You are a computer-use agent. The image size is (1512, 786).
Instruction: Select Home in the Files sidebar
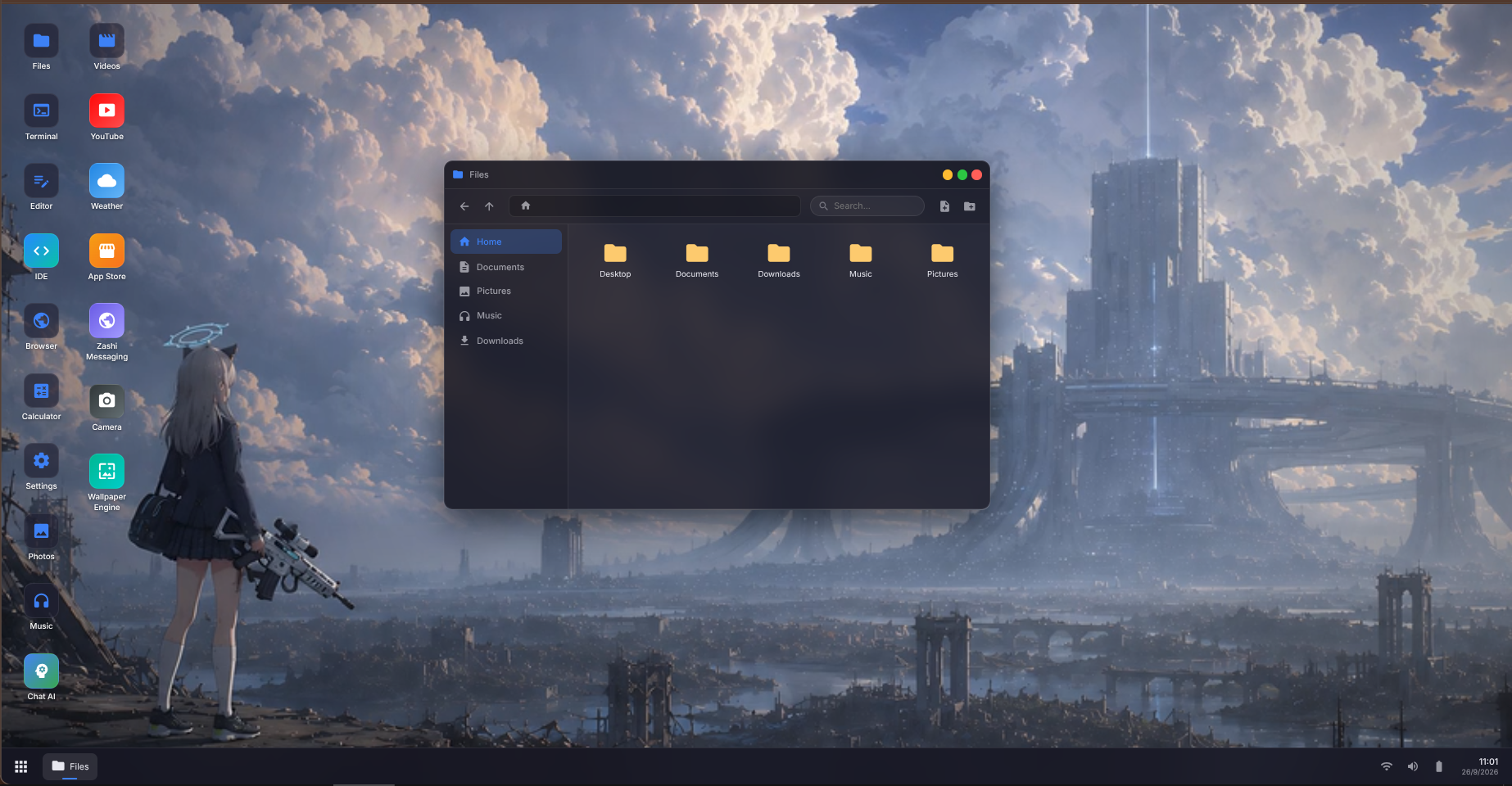pos(506,242)
